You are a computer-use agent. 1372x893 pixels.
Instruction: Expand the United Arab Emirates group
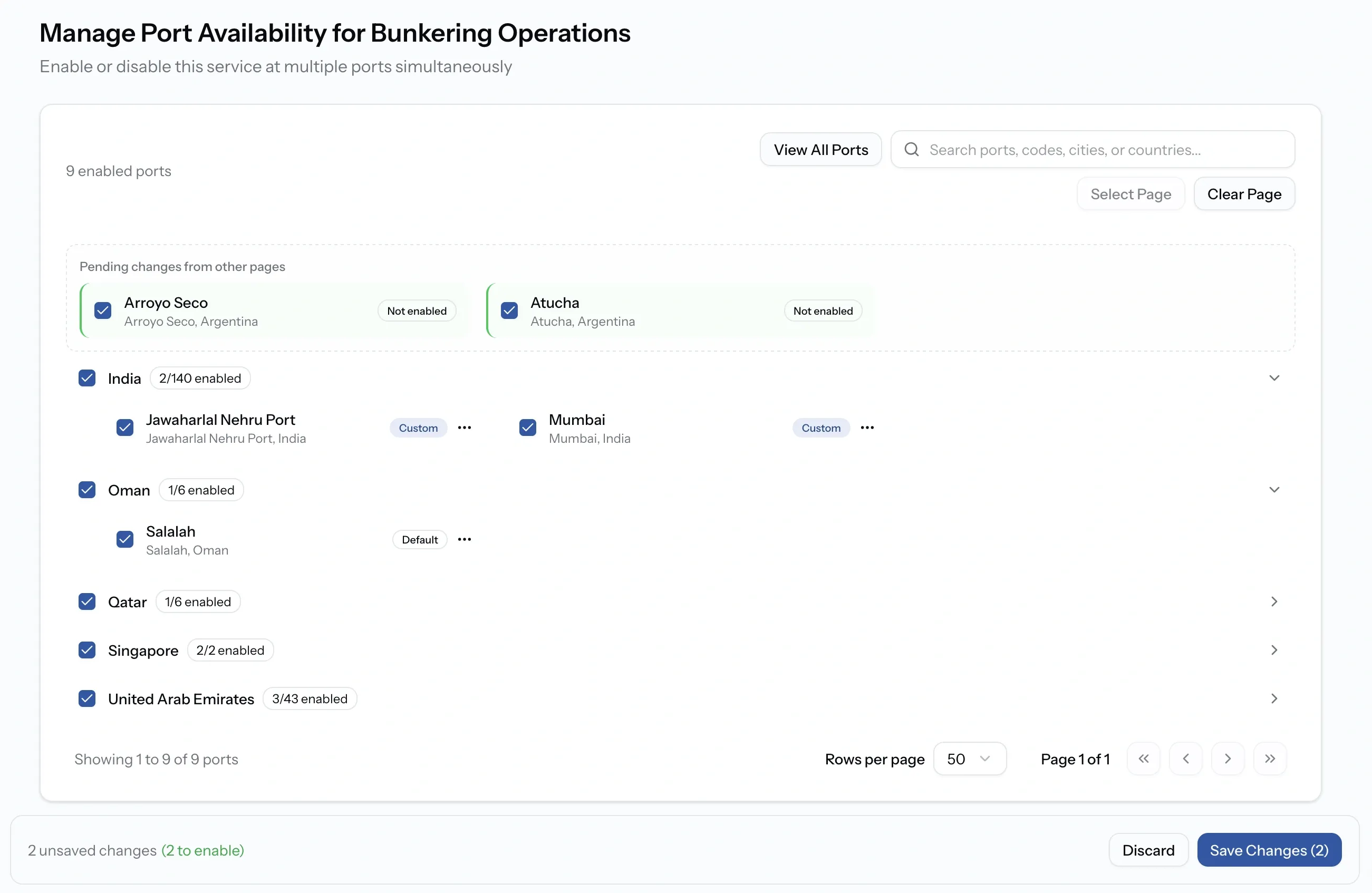(x=1274, y=698)
